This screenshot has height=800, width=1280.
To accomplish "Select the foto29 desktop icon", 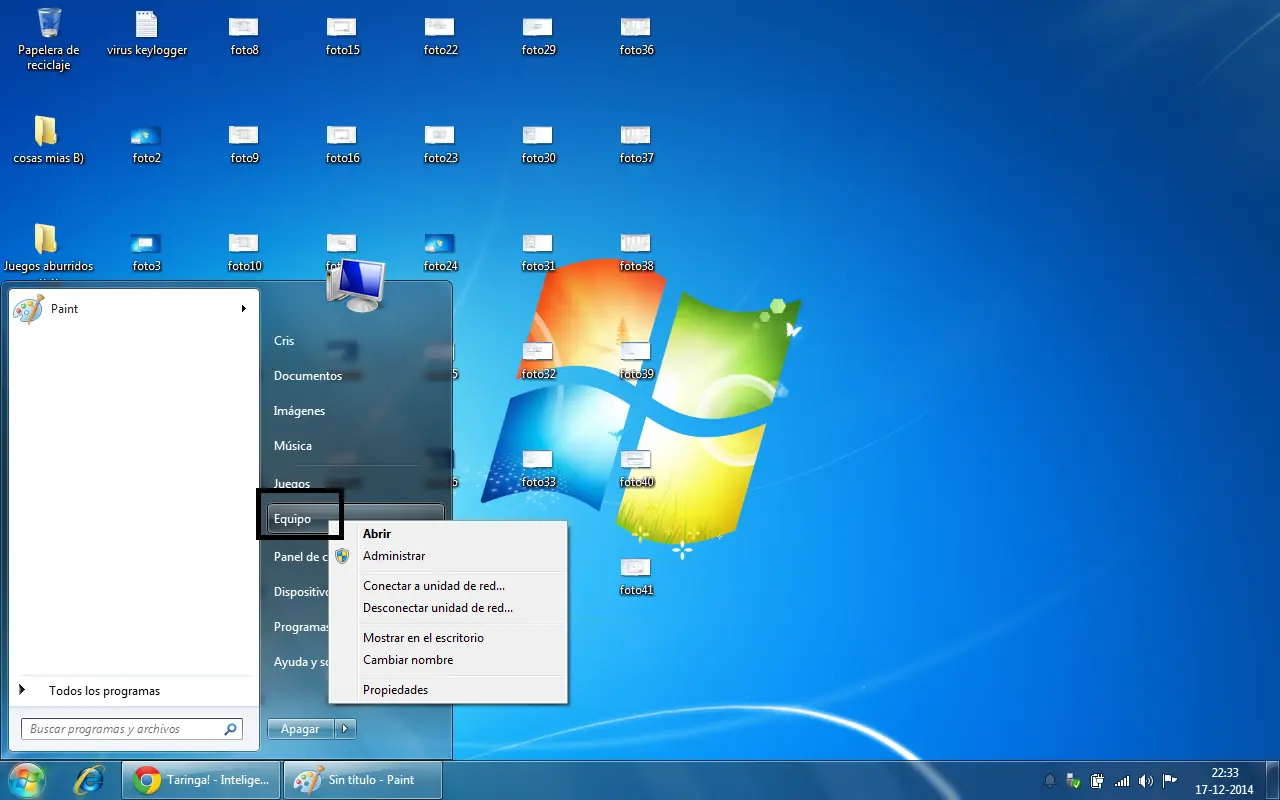I will [x=538, y=35].
